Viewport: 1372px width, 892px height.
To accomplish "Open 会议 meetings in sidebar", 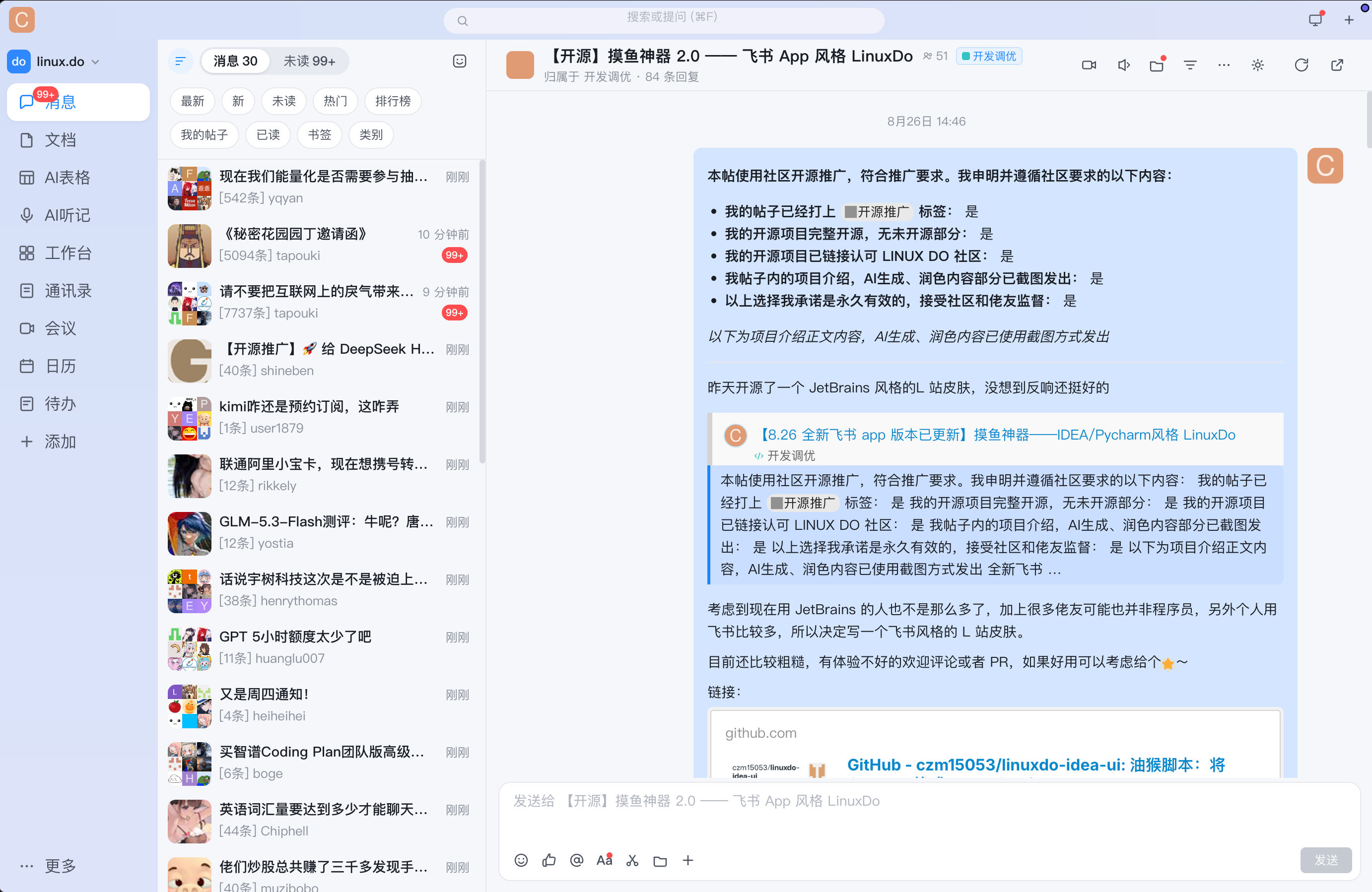I will tap(78, 328).
